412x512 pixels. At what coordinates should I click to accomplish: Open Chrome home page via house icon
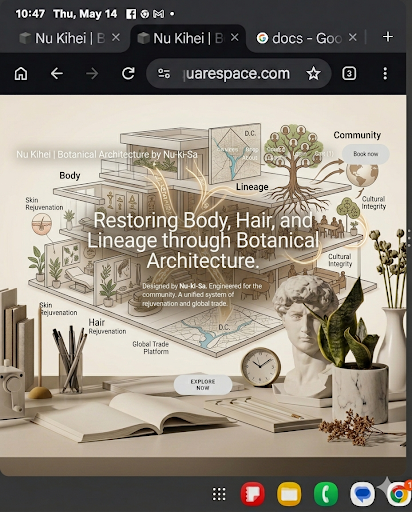tap(21, 73)
